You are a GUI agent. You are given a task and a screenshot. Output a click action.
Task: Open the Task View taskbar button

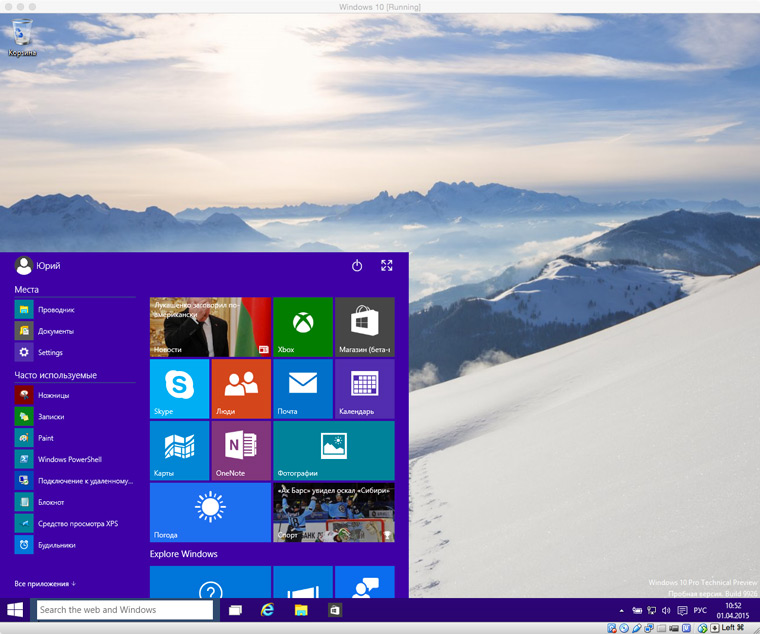(x=235, y=610)
